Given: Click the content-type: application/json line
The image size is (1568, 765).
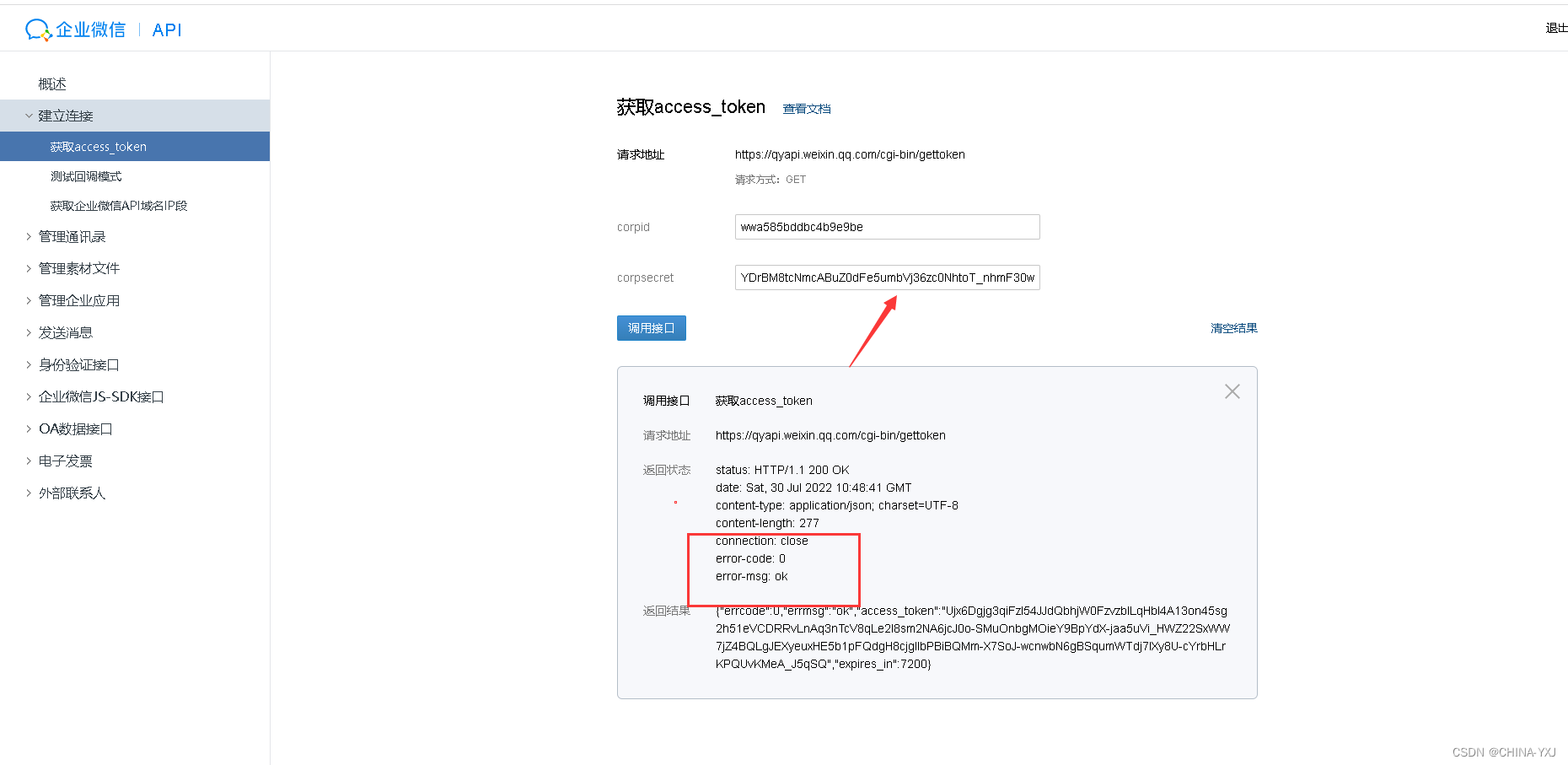Looking at the screenshot, I should coord(837,505).
